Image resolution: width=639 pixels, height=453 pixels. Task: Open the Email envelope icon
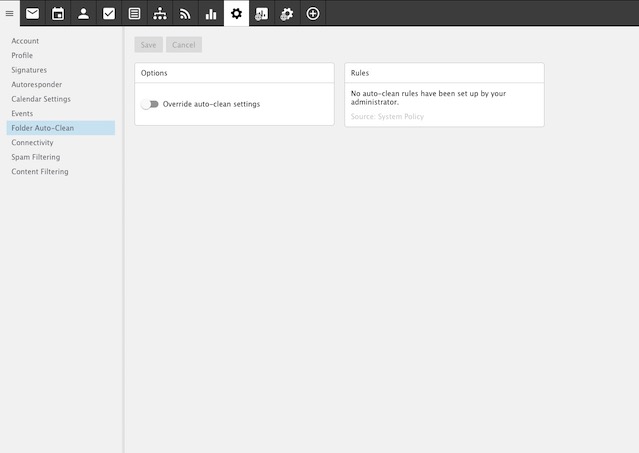[33, 13]
